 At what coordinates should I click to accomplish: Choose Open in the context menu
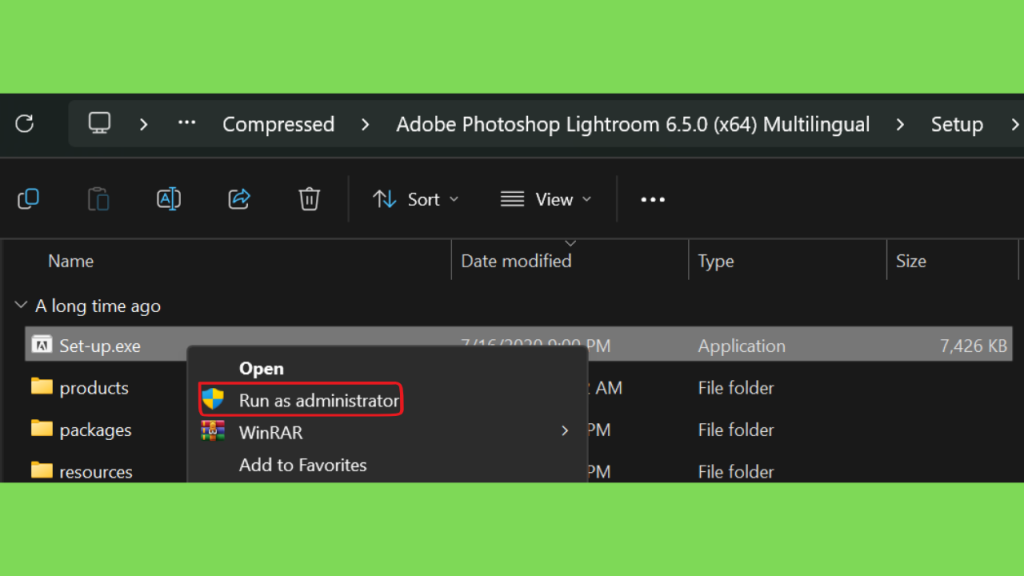261,368
